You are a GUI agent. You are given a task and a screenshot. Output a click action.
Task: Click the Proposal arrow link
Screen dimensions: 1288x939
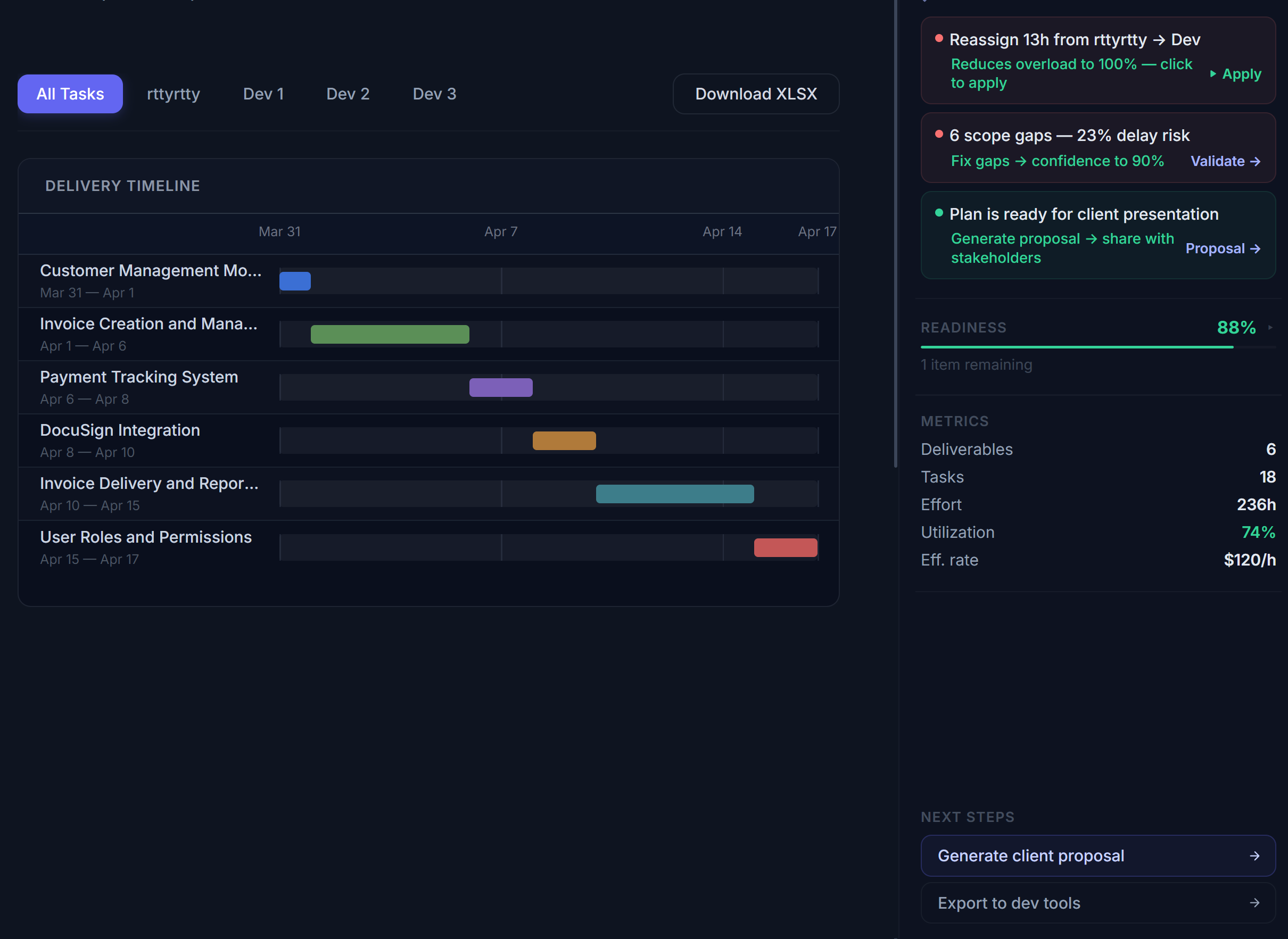coord(1223,248)
